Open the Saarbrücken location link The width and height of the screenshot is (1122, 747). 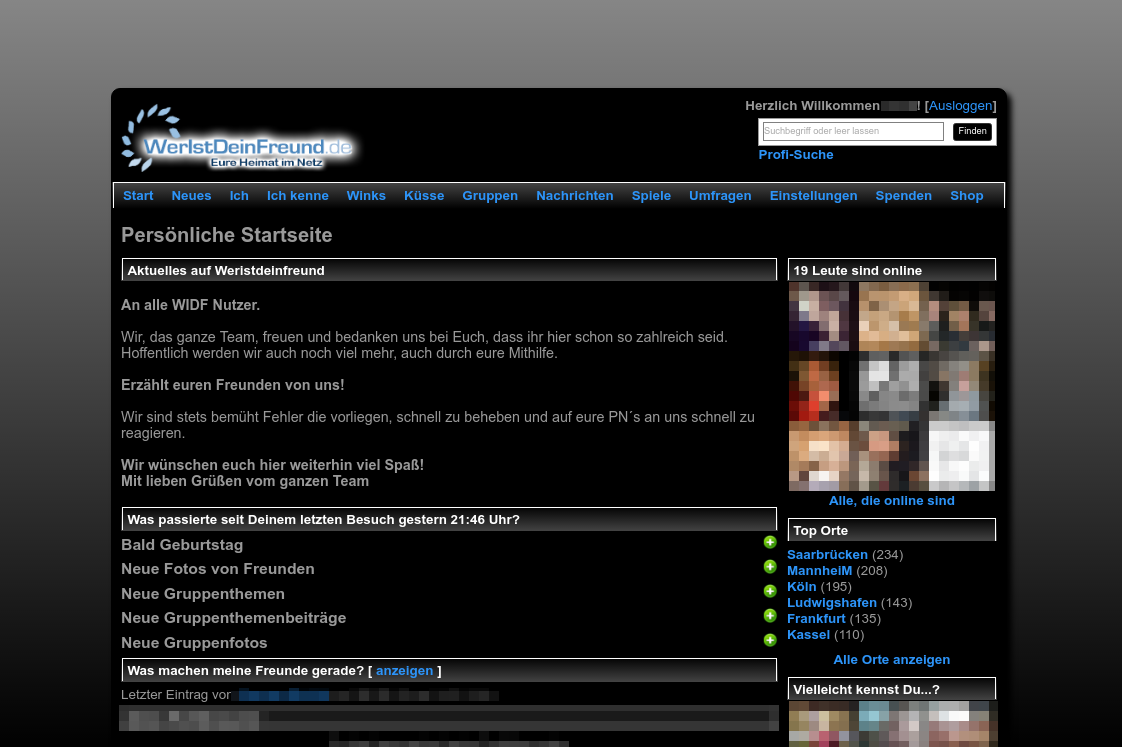click(x=827, y=555)
